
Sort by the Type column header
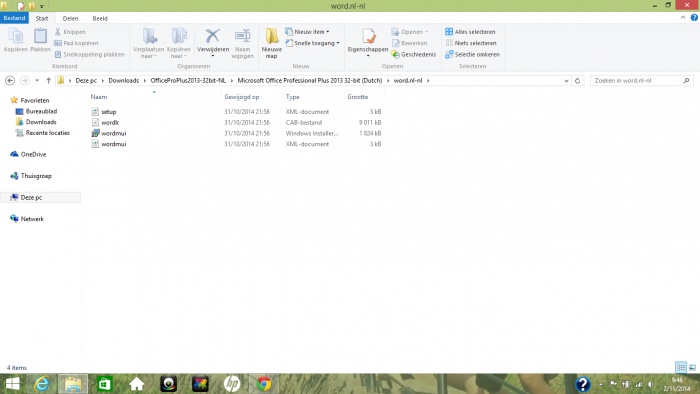pos(292,97)
